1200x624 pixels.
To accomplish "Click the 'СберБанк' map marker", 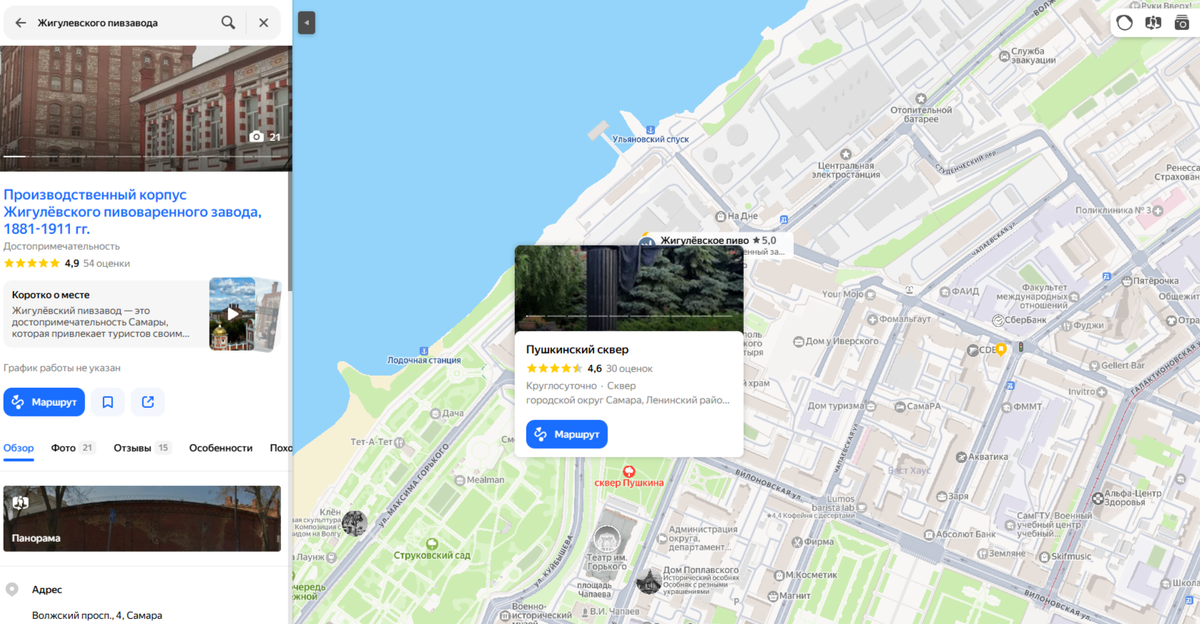I will 998,320.
